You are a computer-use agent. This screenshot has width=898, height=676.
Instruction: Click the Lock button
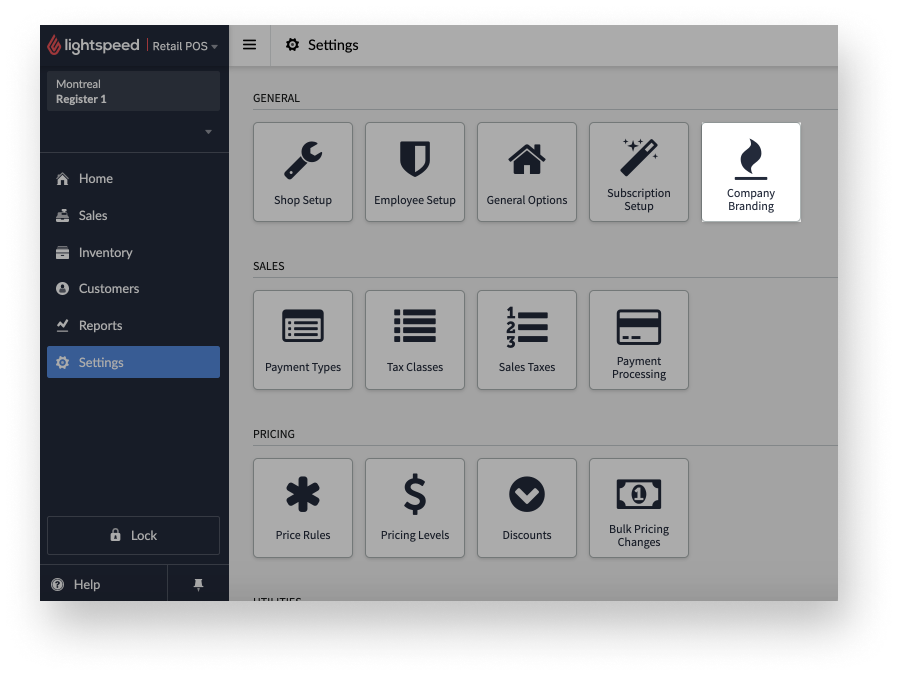[x=133, y=535]
